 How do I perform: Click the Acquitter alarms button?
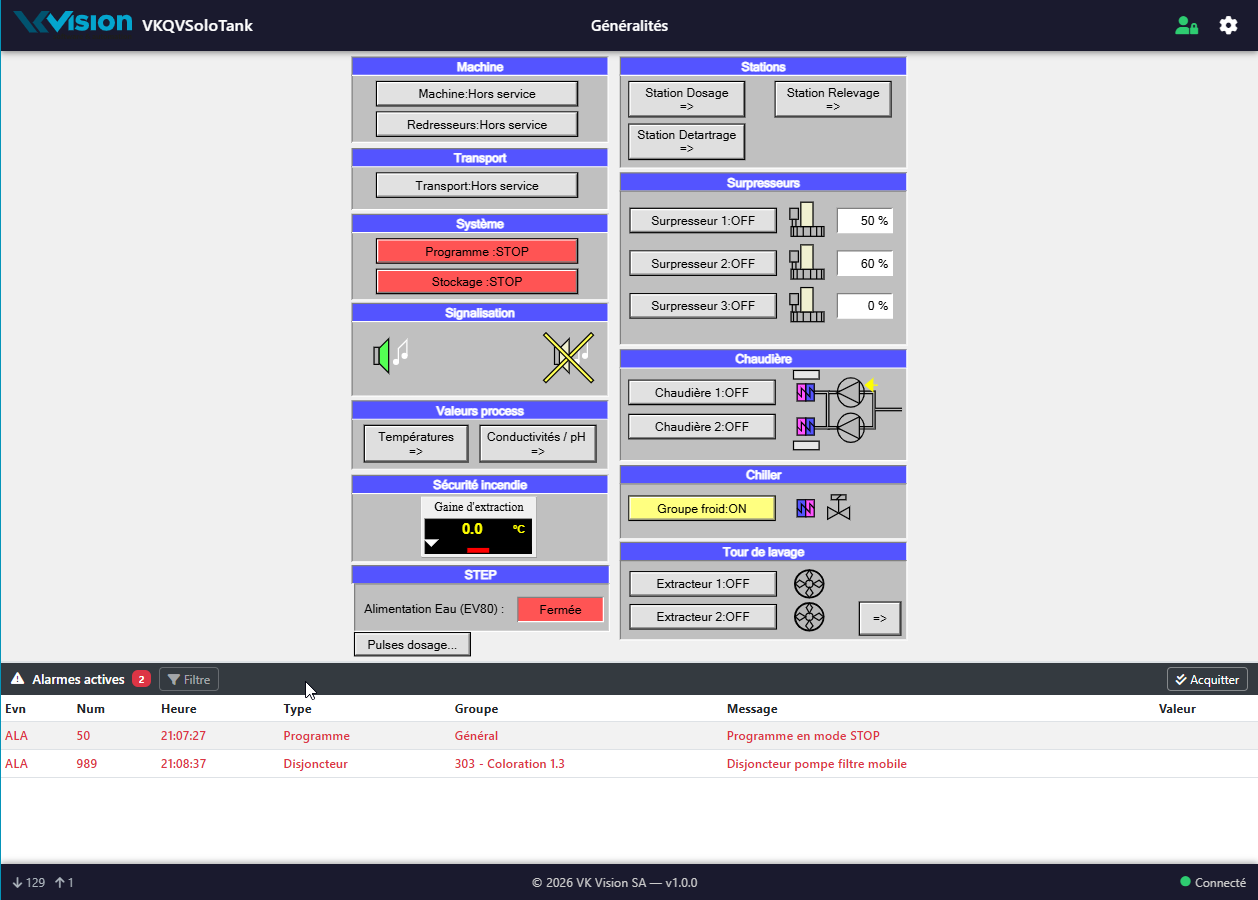(1207, 679)
